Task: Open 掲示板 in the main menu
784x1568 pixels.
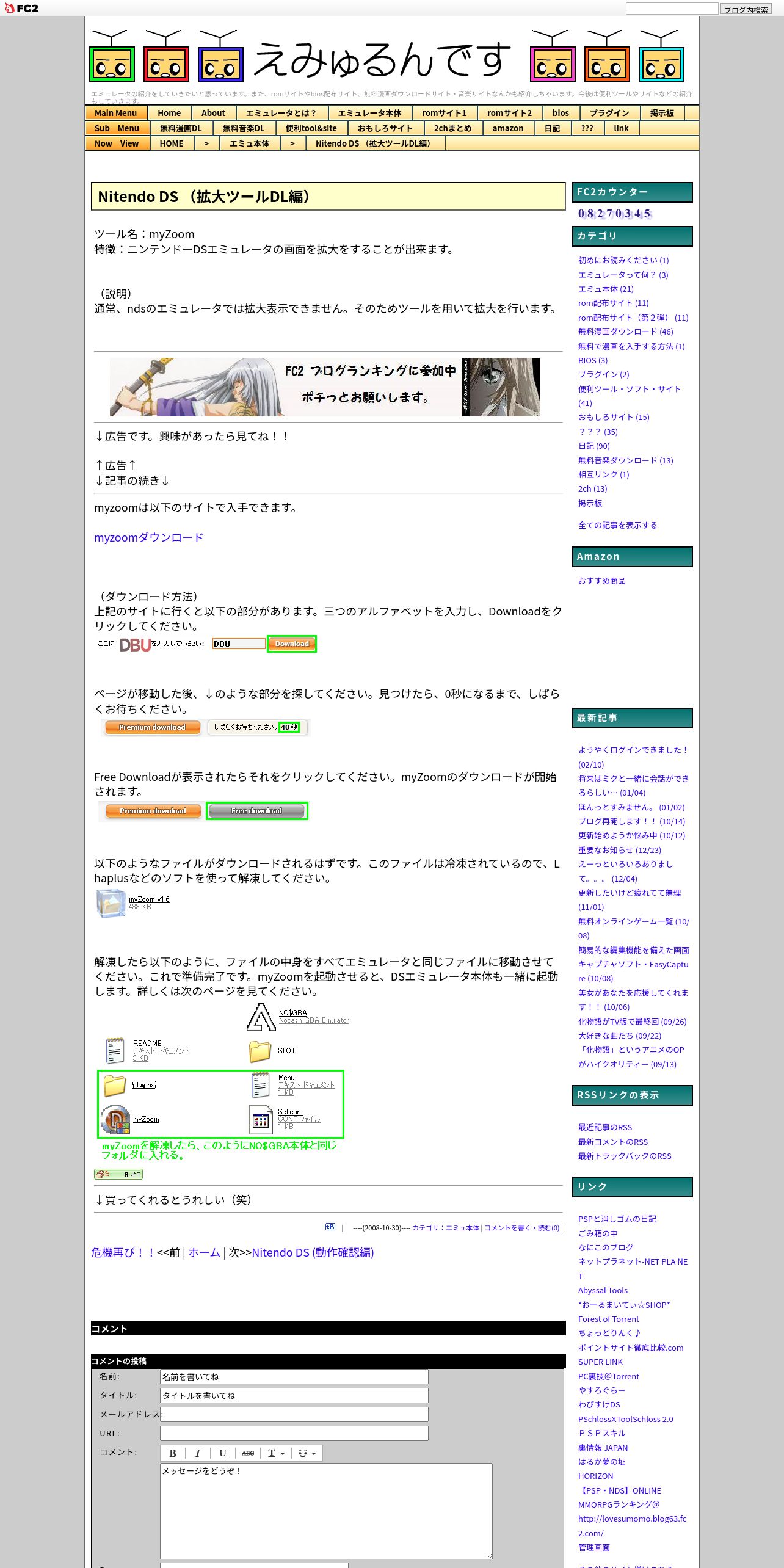Action: (x=662, y=113)
